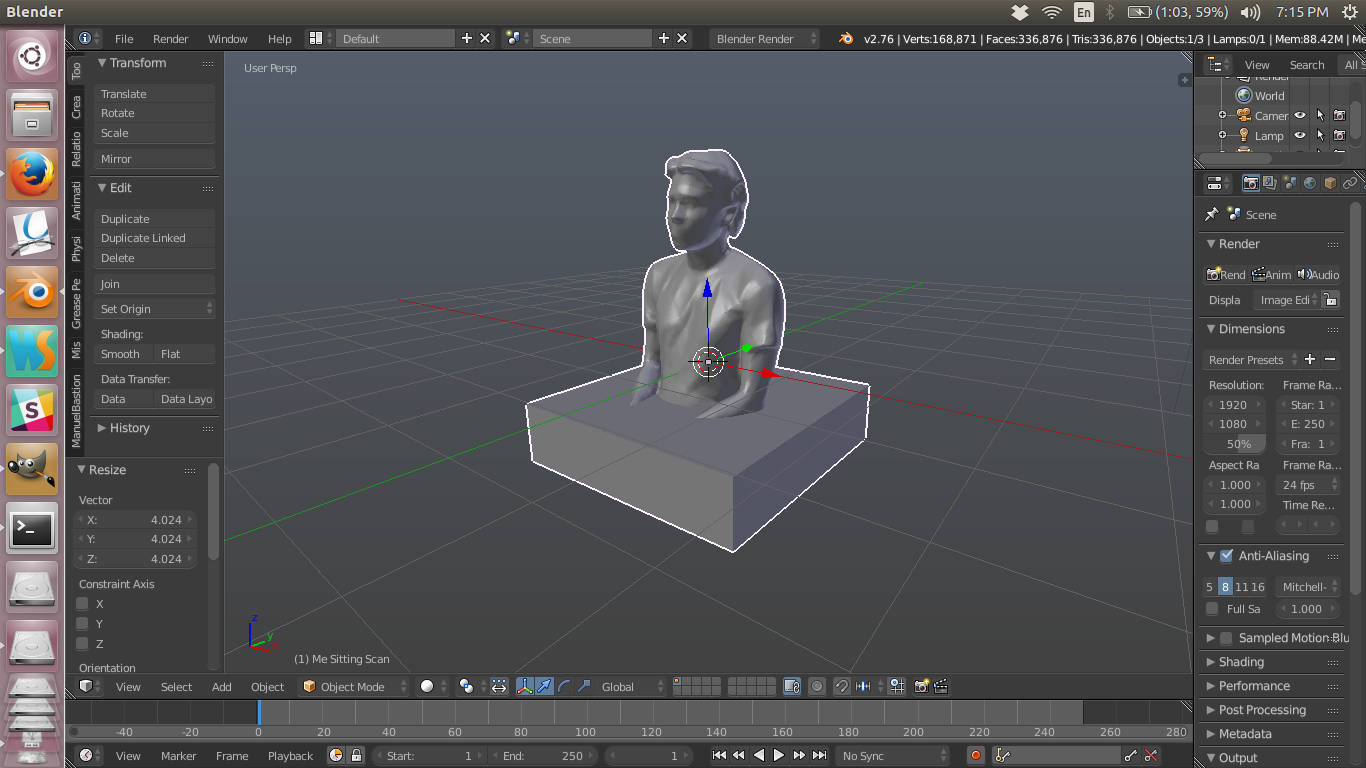1366x768 pixels.
Task: Select the scale manipulator icon
Action: click(x=584, y=686)
